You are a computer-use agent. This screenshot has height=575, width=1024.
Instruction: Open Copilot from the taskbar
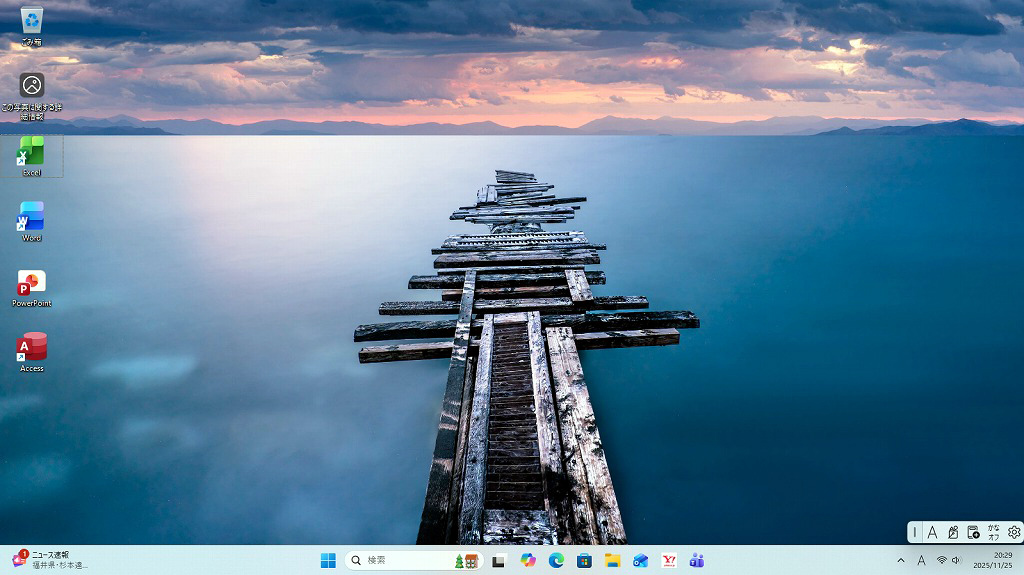528,560
